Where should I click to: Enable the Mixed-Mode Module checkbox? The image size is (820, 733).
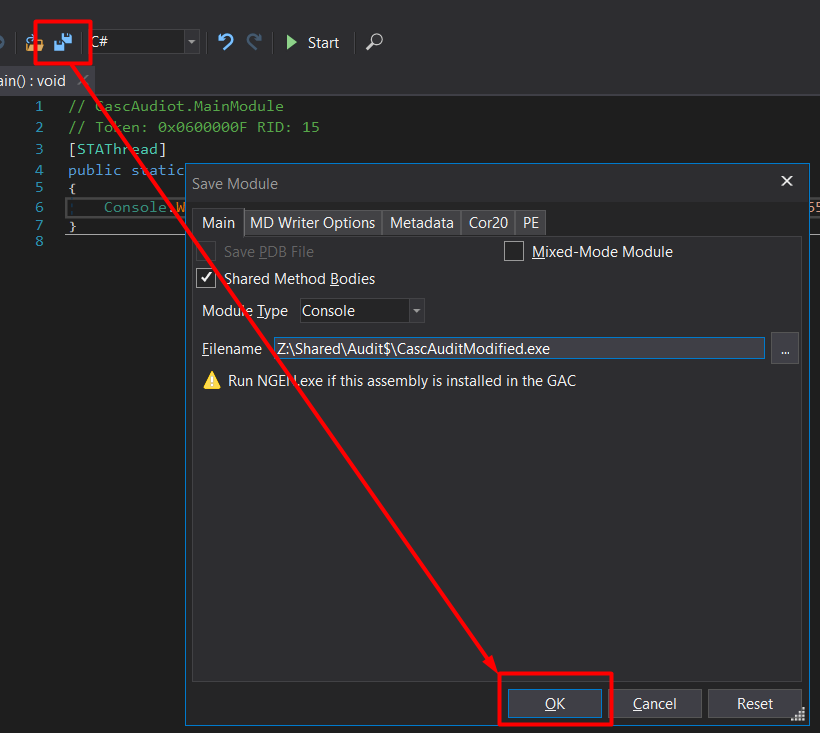[514, 252]
